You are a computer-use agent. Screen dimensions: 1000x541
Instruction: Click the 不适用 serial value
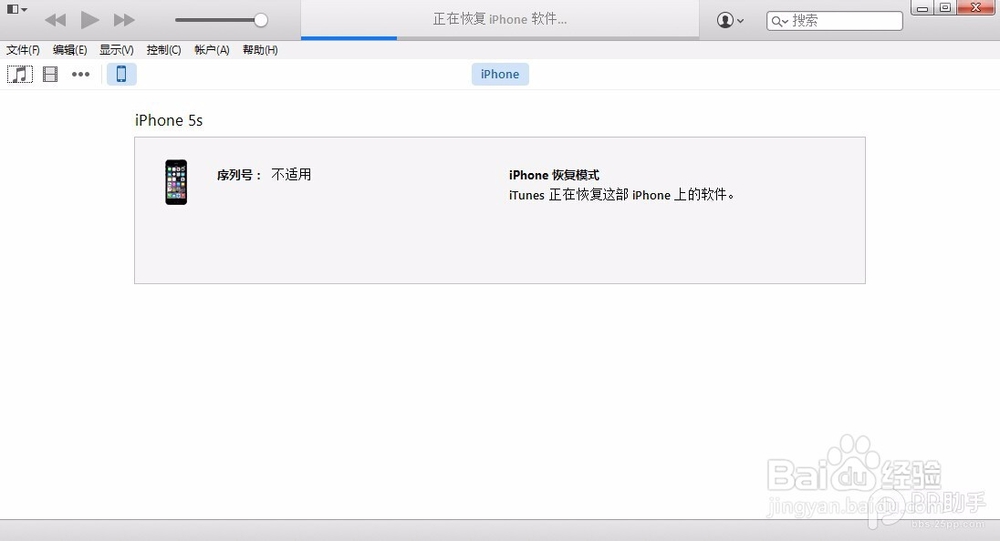291,174
